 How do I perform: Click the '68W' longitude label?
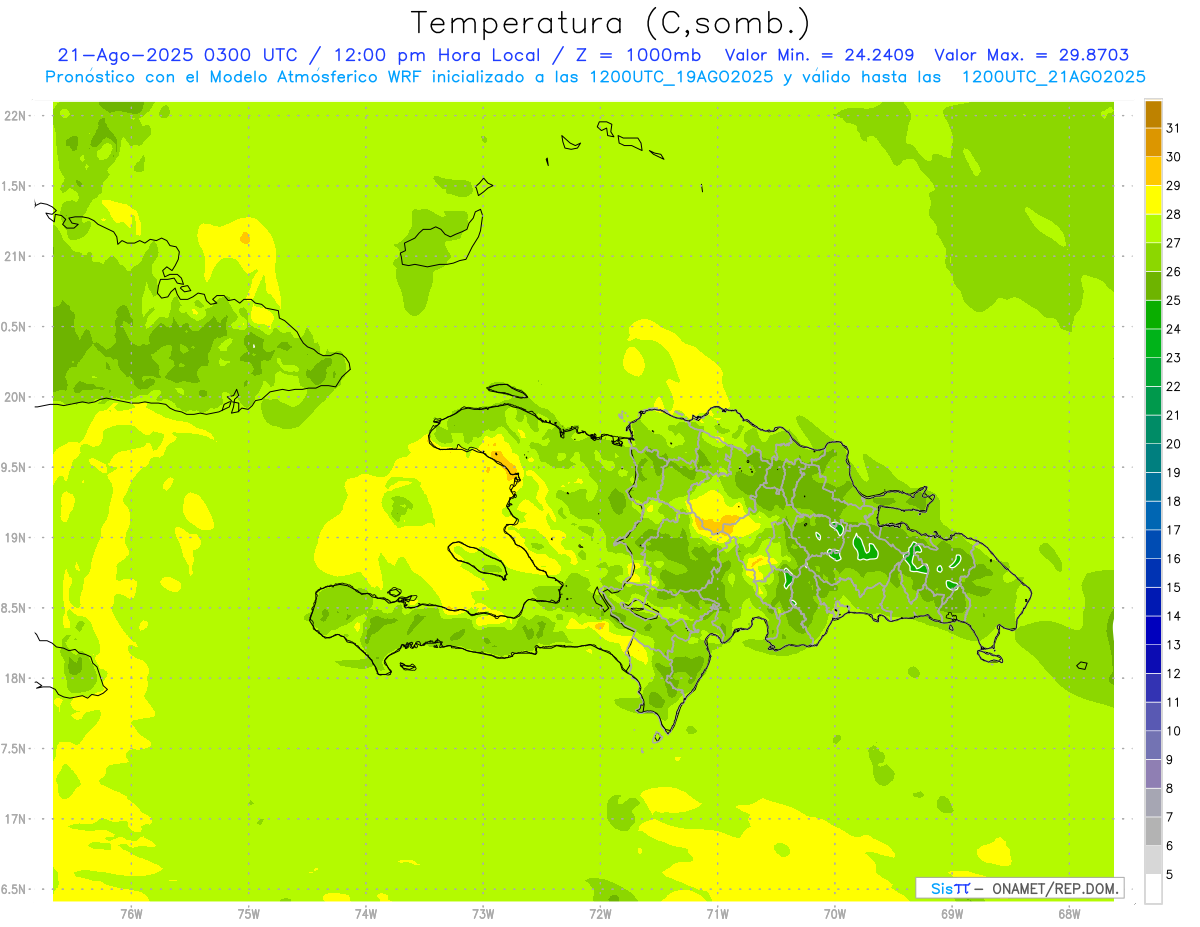(x=1069, y=913)
